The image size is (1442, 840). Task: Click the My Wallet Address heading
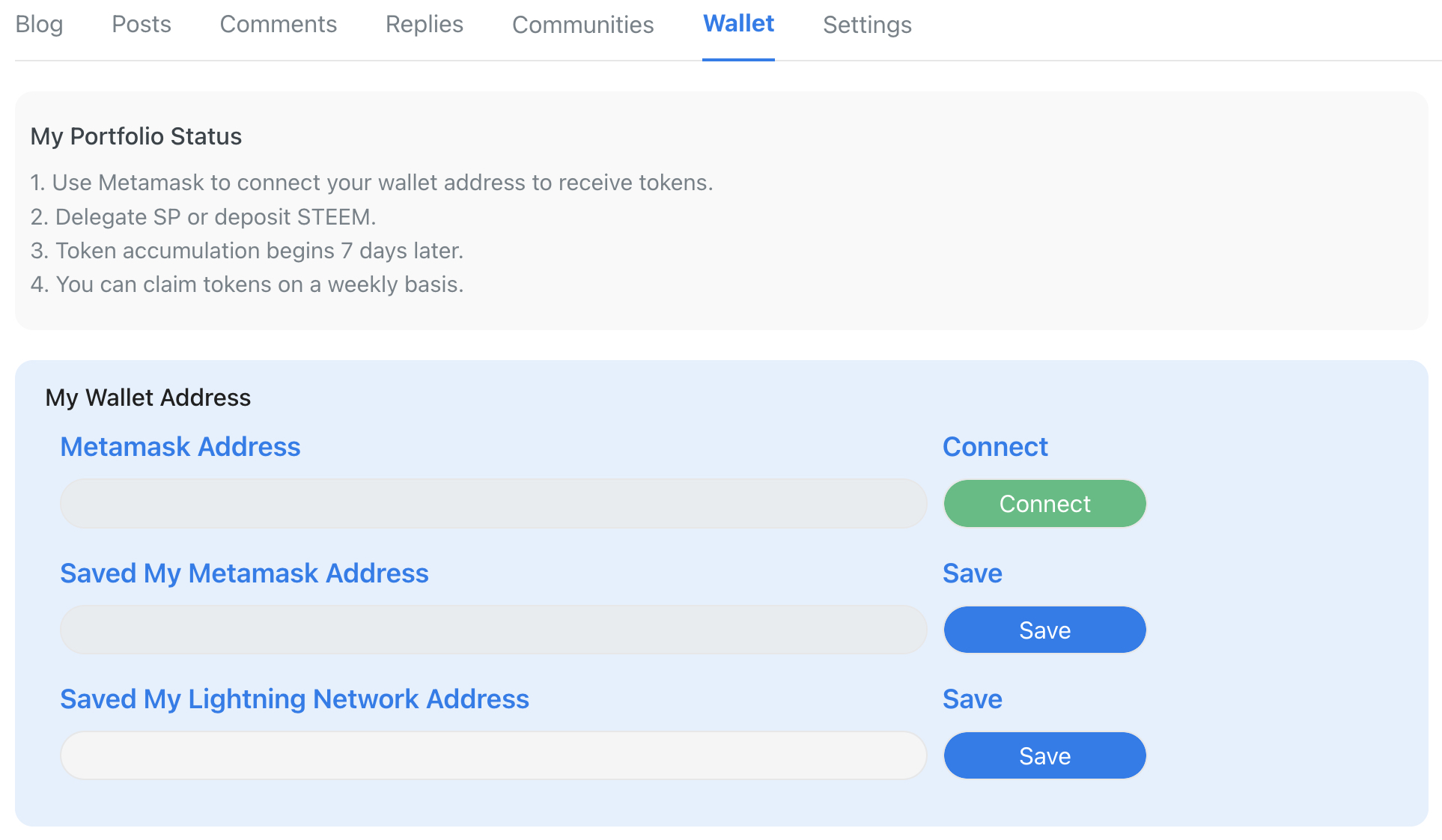pyautogui.click(x=147, y=398)
